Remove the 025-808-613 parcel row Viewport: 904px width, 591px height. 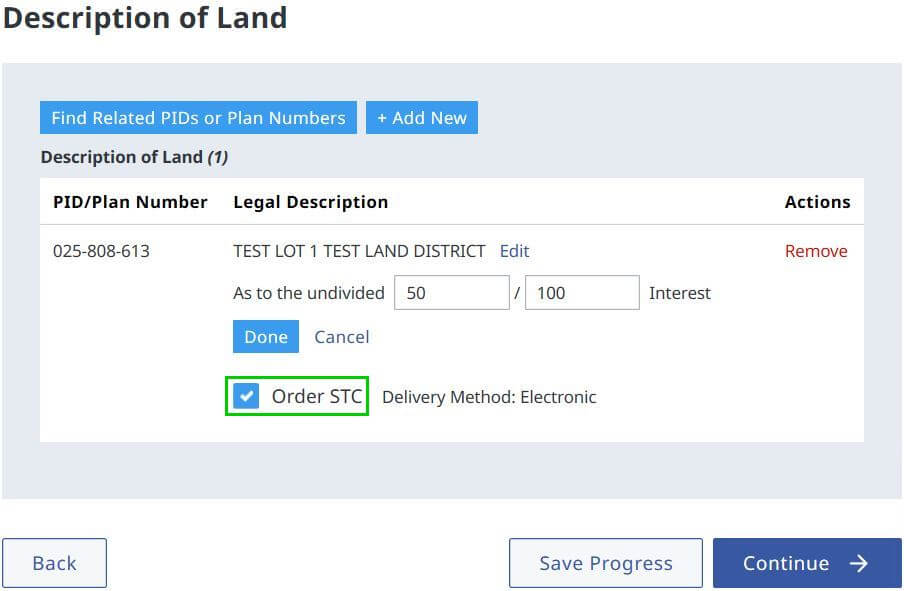816,251
